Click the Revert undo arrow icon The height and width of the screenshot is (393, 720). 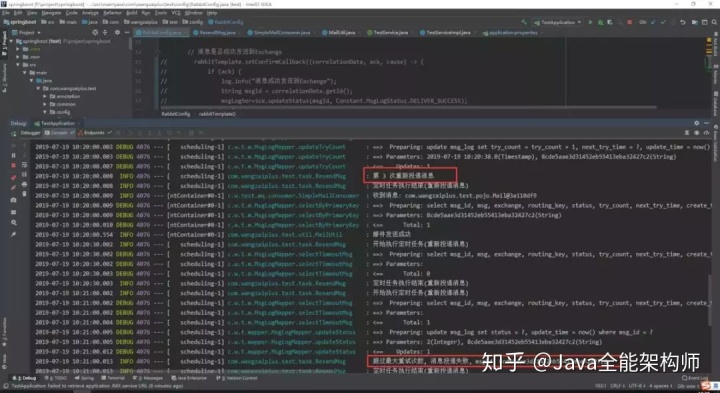683,22
